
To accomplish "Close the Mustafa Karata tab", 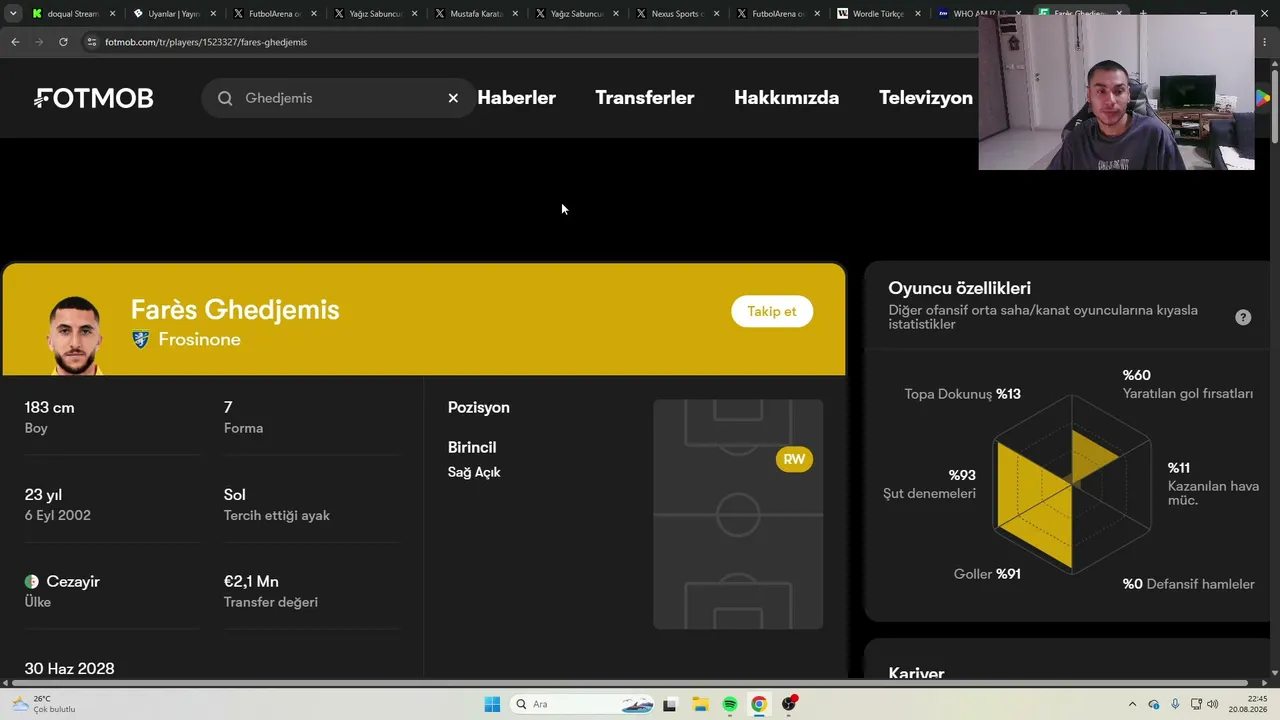I will click(x=515, y=14).
